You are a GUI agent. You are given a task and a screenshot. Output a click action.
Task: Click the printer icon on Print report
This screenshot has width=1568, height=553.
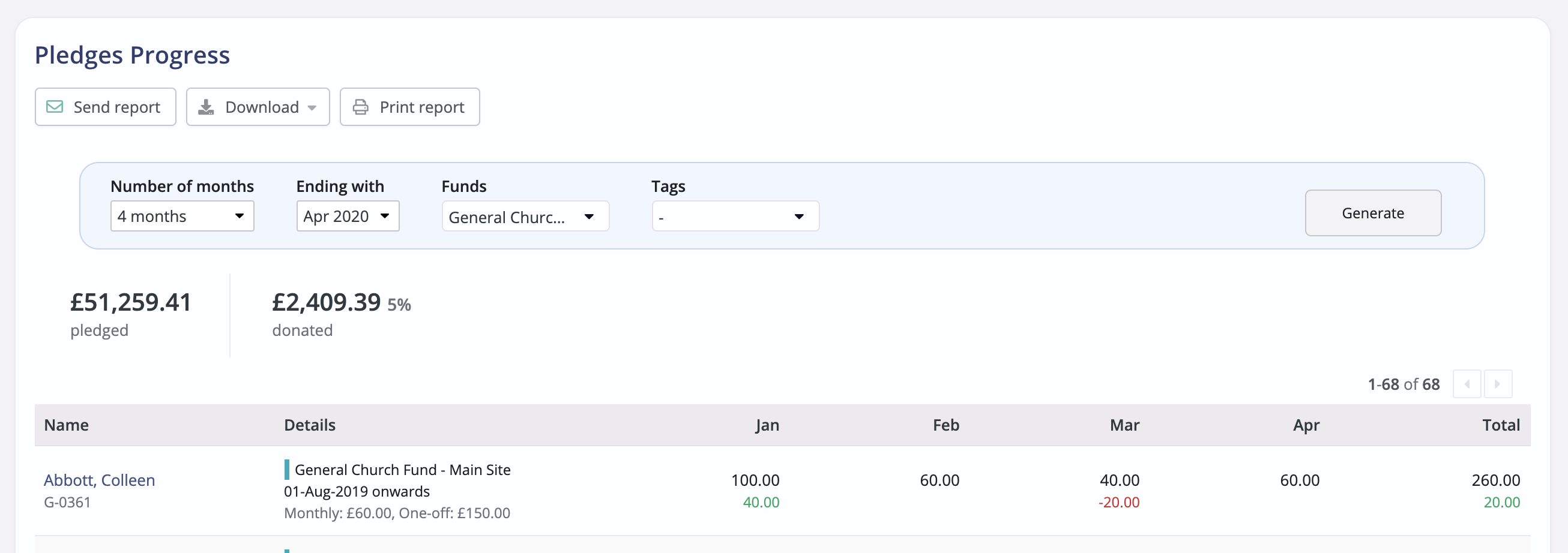tap(361, 107)
